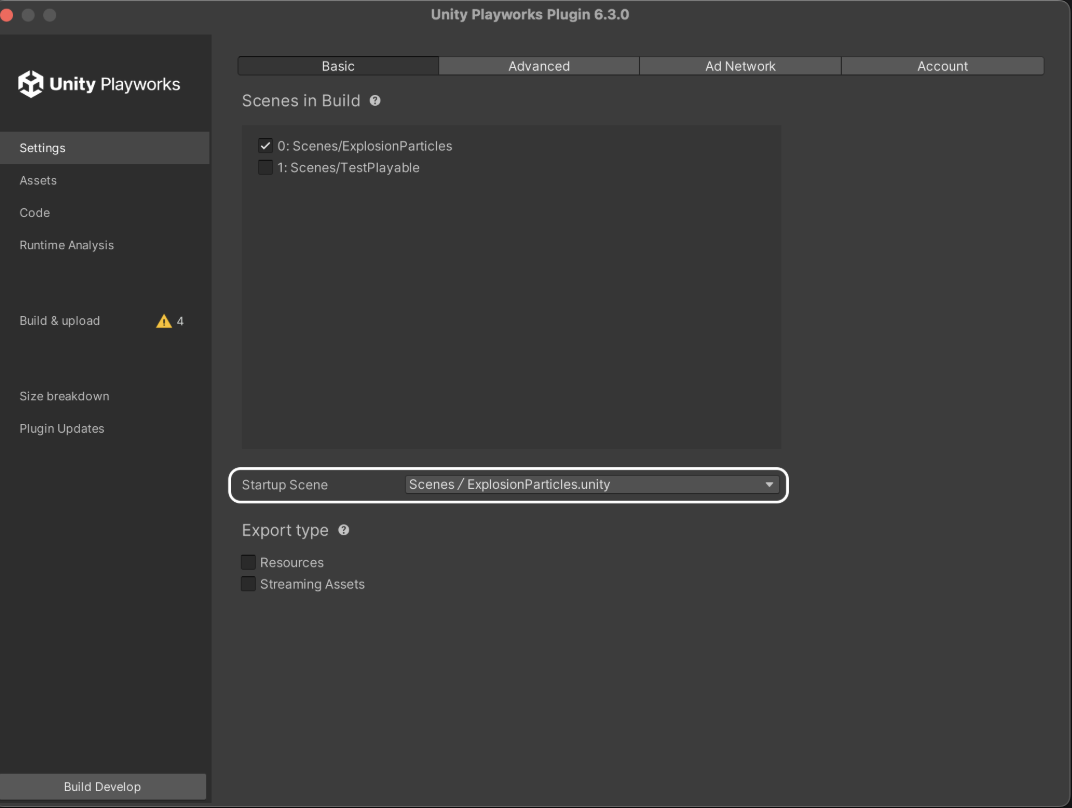
Task: Open the Startup Scene dropdown
Action: click(592, 485)
